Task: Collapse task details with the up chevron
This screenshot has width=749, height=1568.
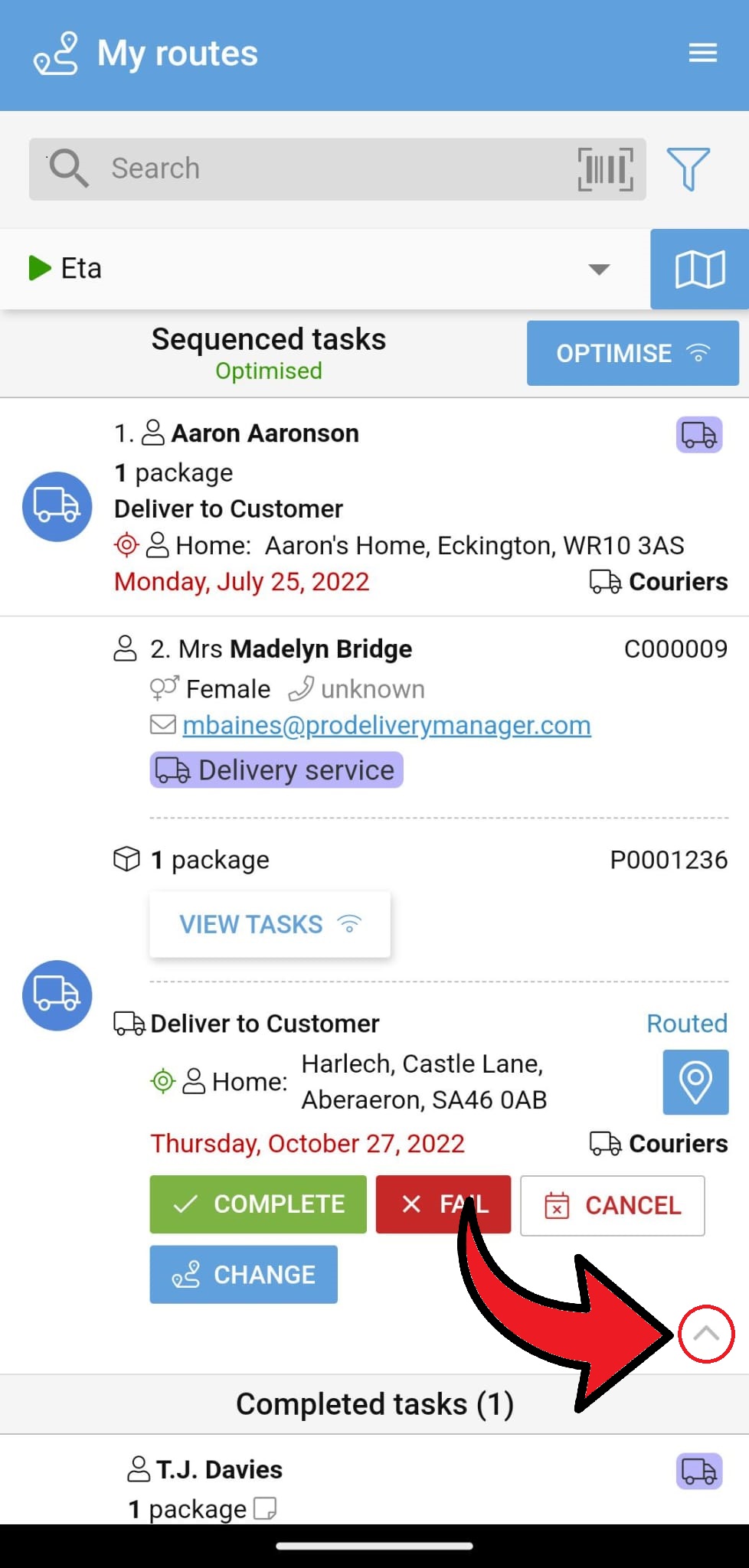Action: click(x=705, y=1334)
